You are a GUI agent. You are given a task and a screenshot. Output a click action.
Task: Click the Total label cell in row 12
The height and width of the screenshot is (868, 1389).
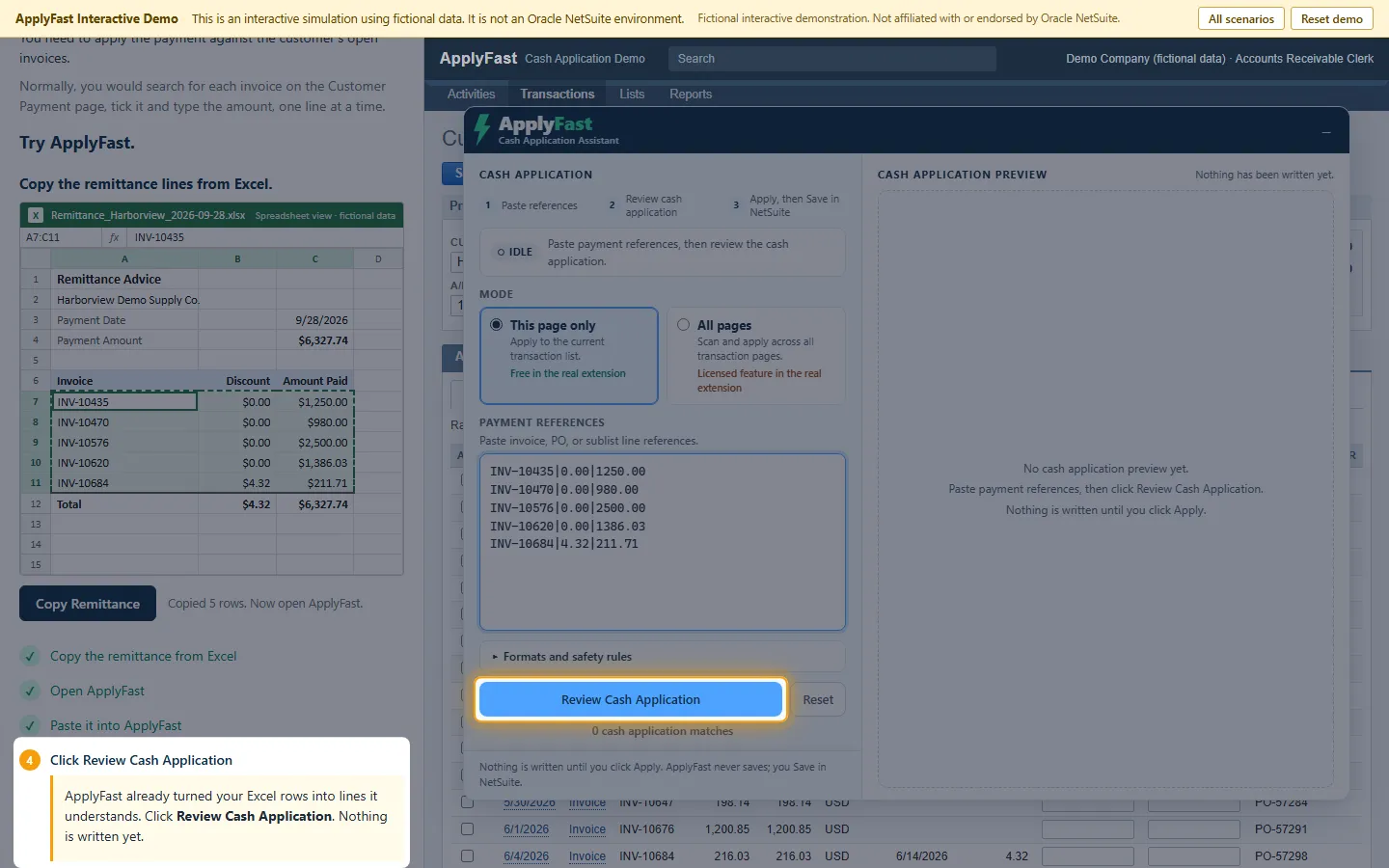124,504
